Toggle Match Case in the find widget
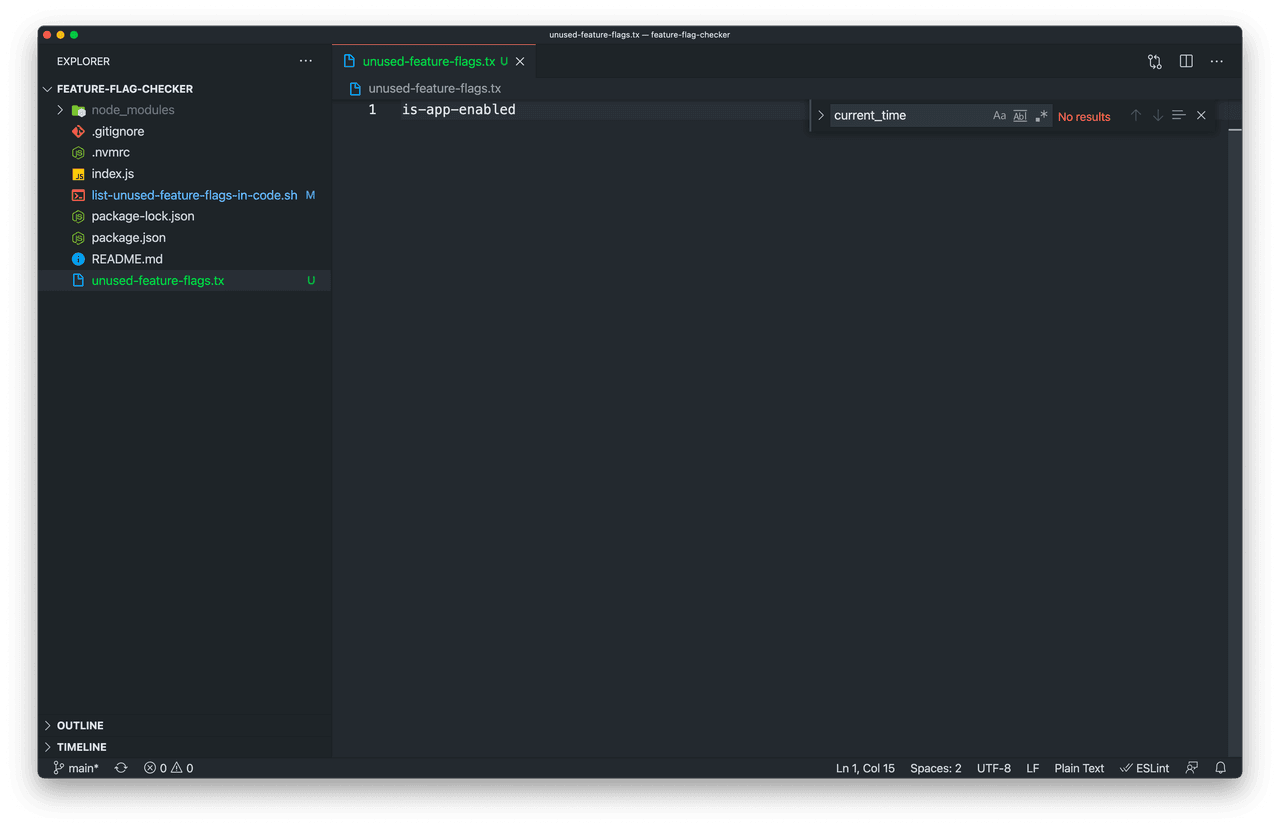The height and width of the screenshot is (828, 1280). [999, 116]
